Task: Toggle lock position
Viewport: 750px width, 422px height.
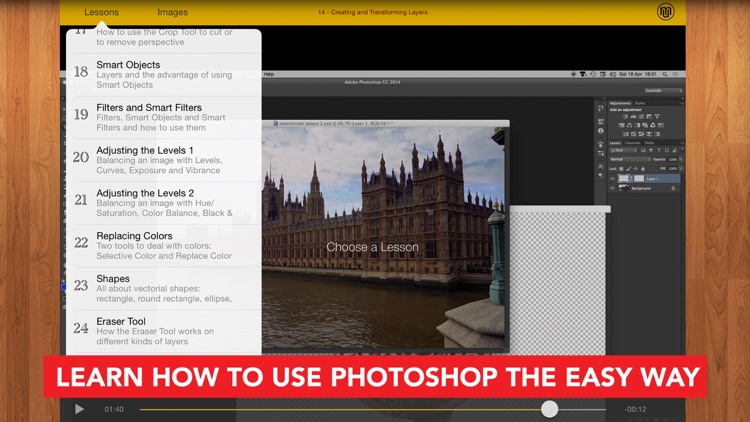Action: (636, 169)
